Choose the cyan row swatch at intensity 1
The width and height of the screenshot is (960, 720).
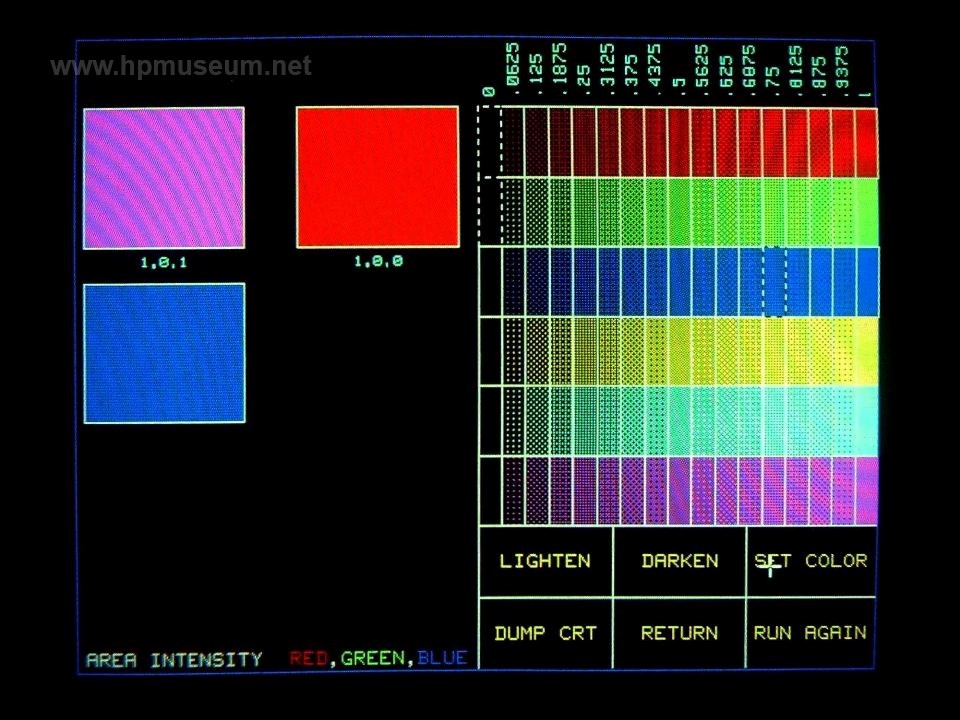coord(867,421)
